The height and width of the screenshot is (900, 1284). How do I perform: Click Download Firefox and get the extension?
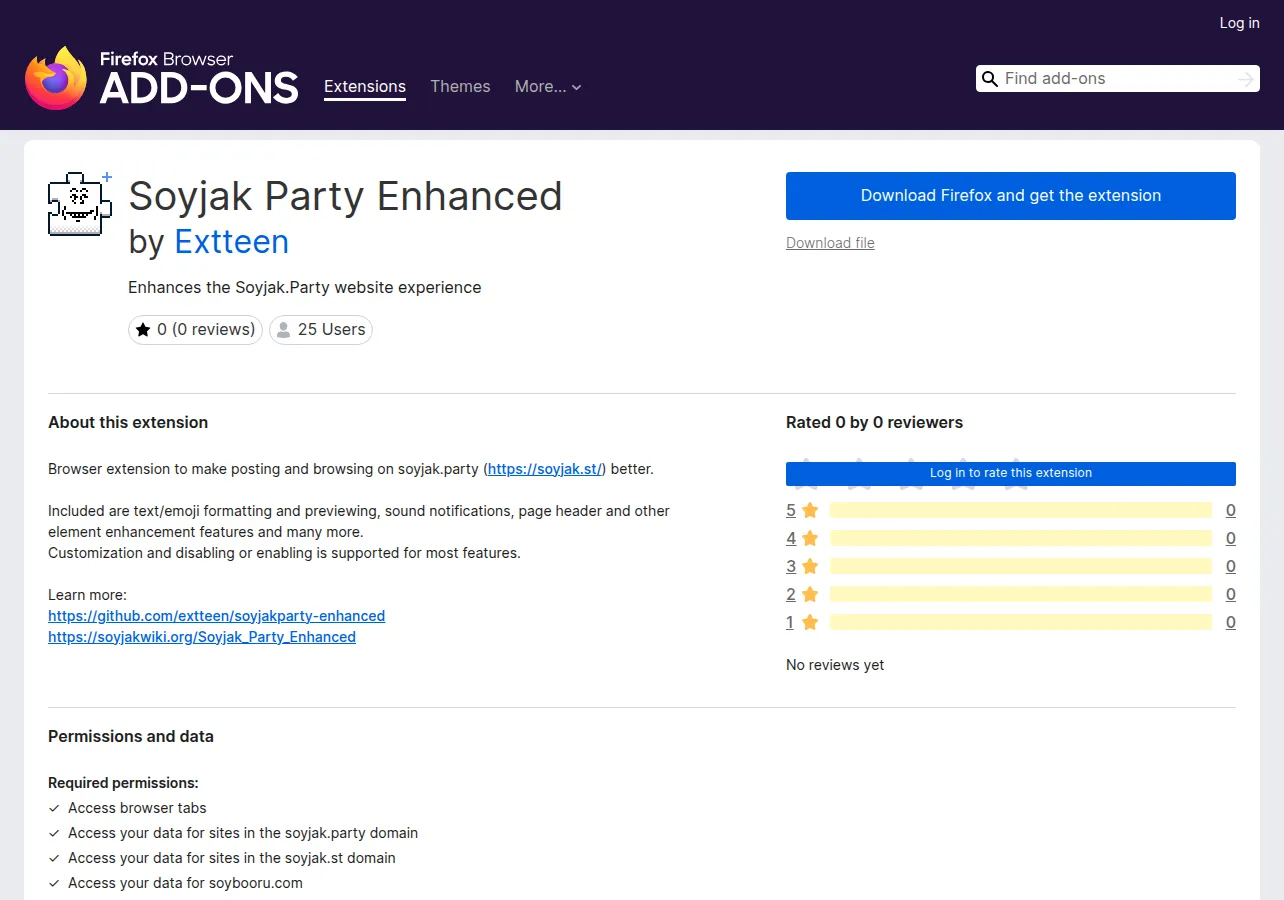point(1011,196)
